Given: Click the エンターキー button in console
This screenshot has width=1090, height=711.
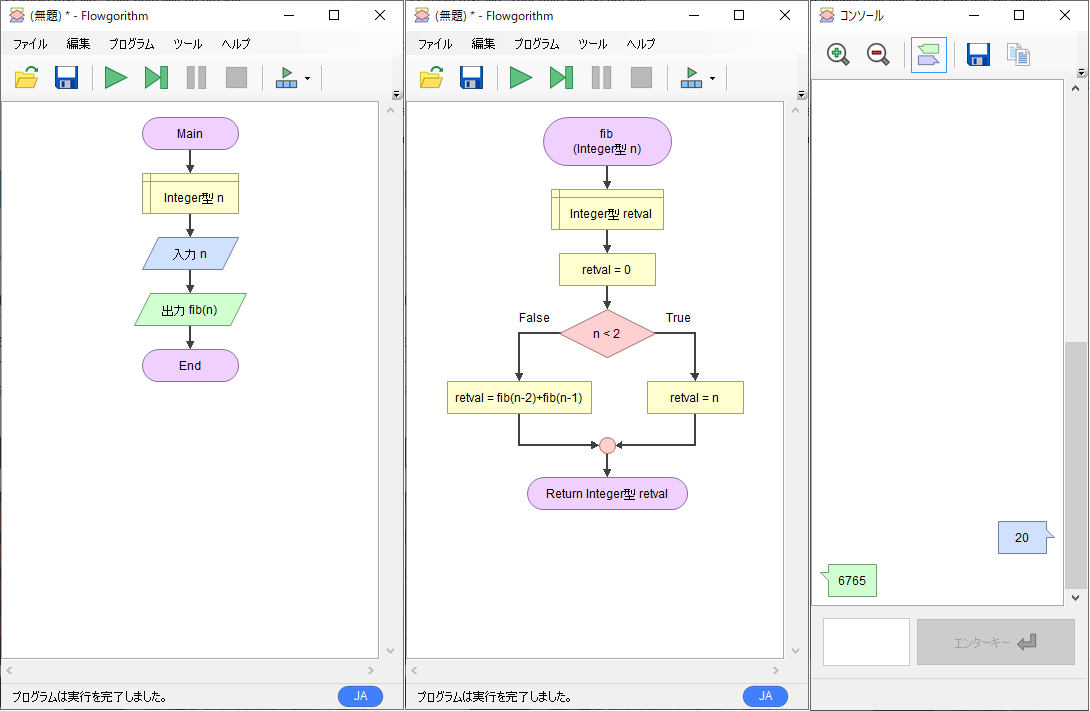Looking at the screenshot, I should [x=995, y=642].
